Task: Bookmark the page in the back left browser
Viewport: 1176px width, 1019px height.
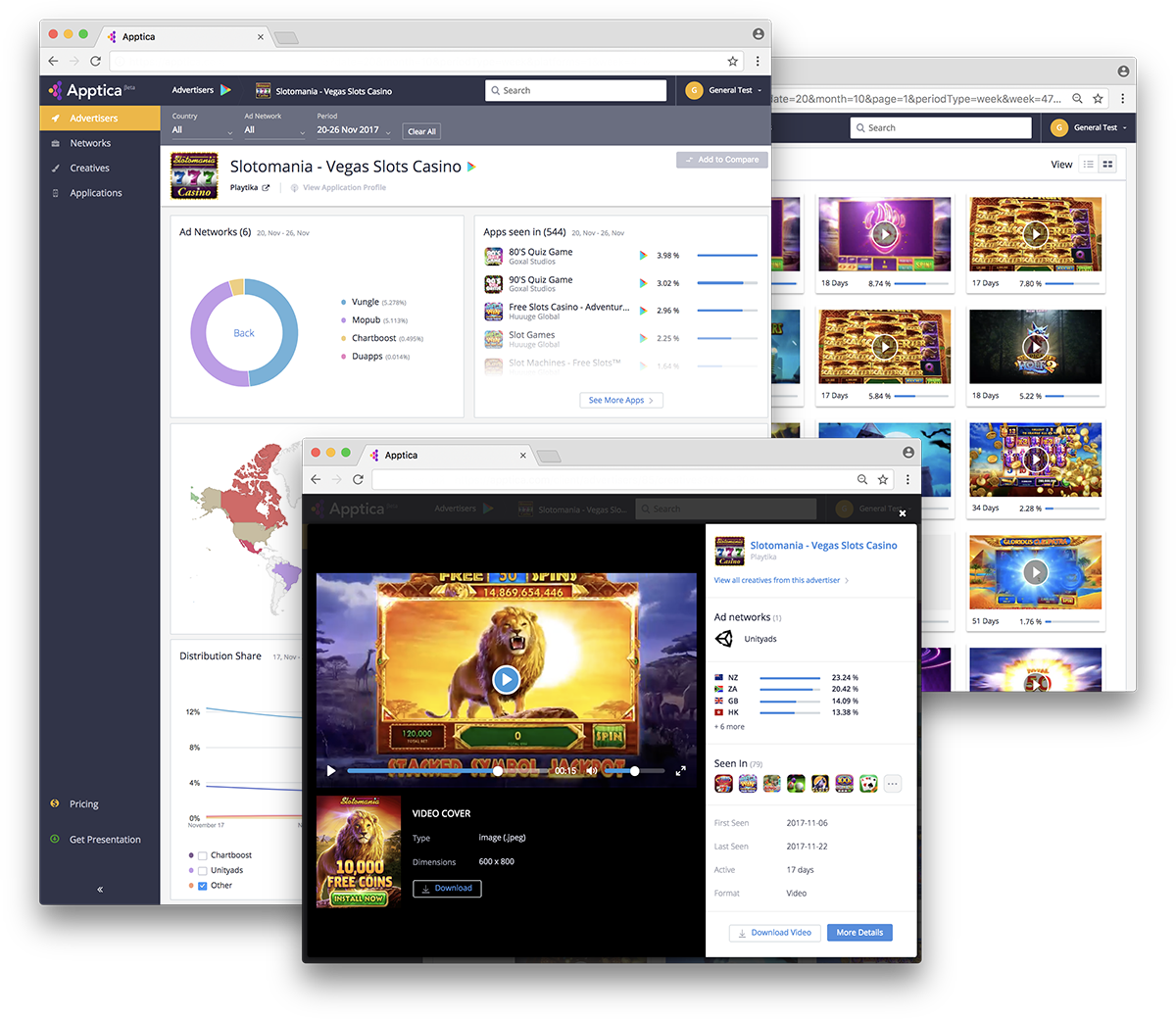Action: tap(732, 61)
